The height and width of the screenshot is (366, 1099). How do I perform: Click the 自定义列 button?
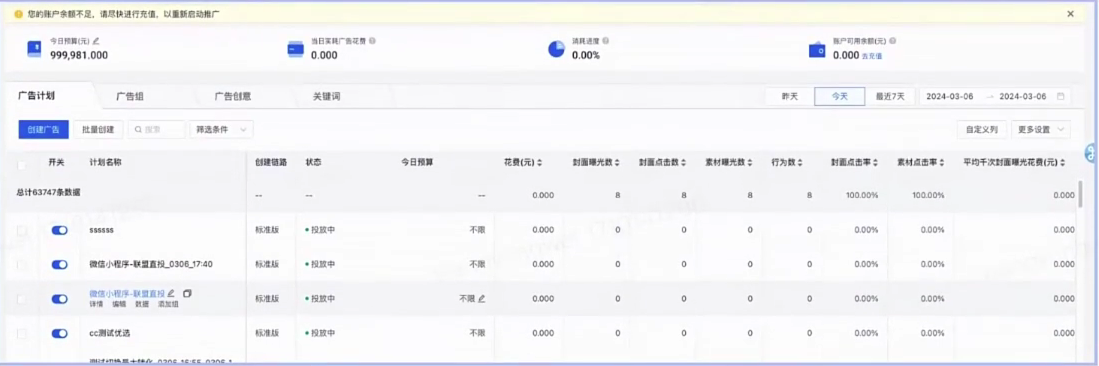982,130
